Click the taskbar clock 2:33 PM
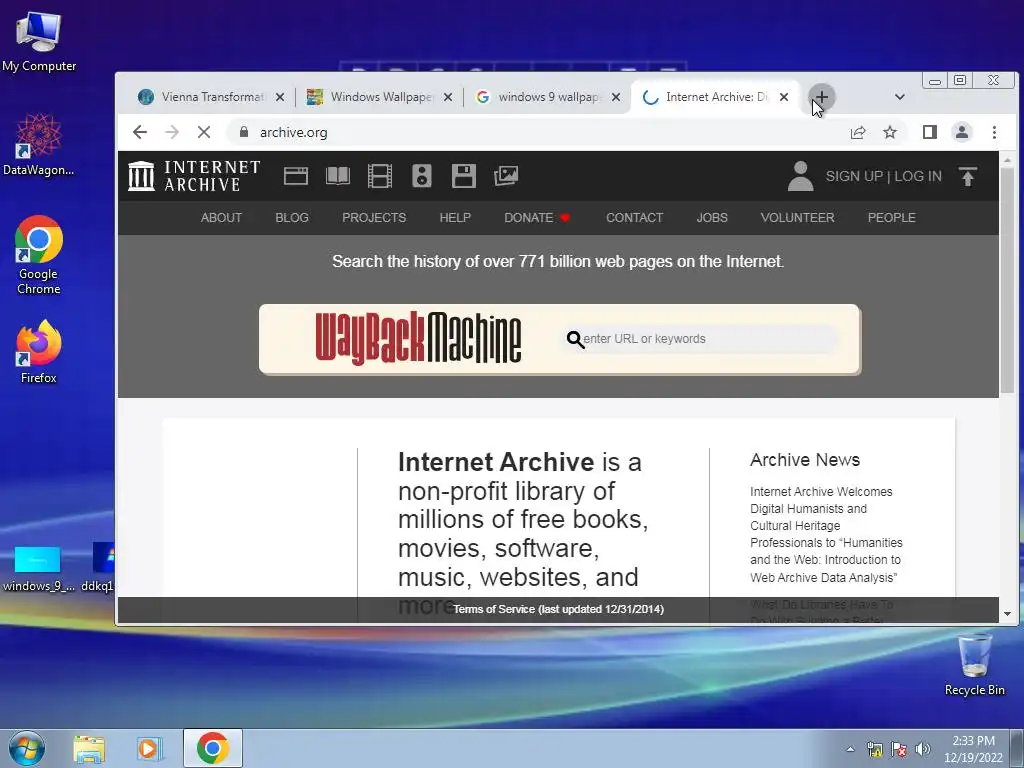Viewport: 1024px width, 768px height. pos(973,749)
